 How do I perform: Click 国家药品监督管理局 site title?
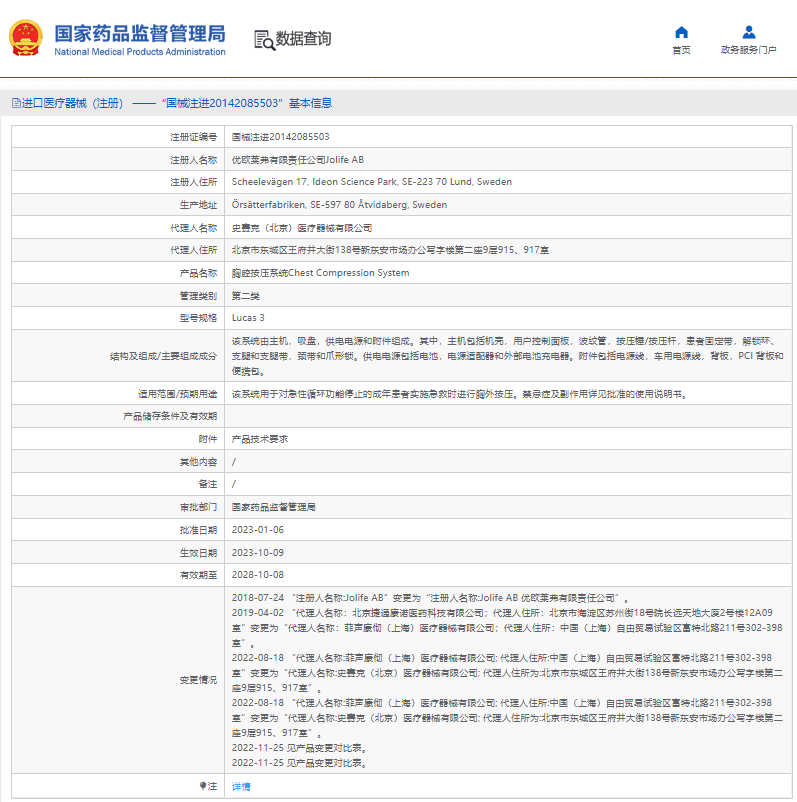[140, 34]
